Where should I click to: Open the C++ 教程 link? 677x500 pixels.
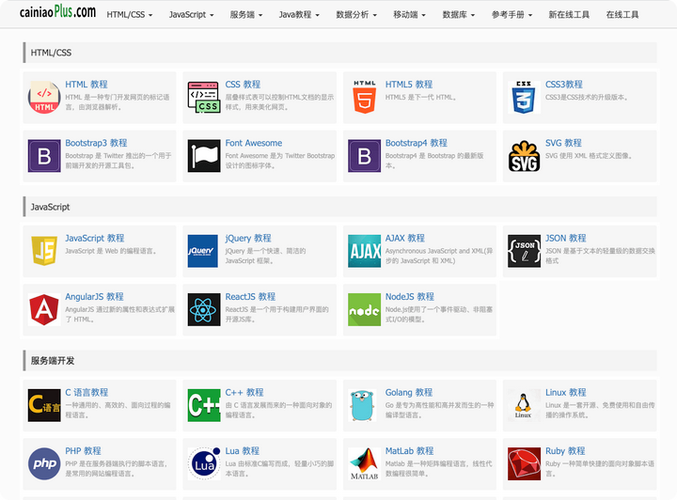click(244, 392)
